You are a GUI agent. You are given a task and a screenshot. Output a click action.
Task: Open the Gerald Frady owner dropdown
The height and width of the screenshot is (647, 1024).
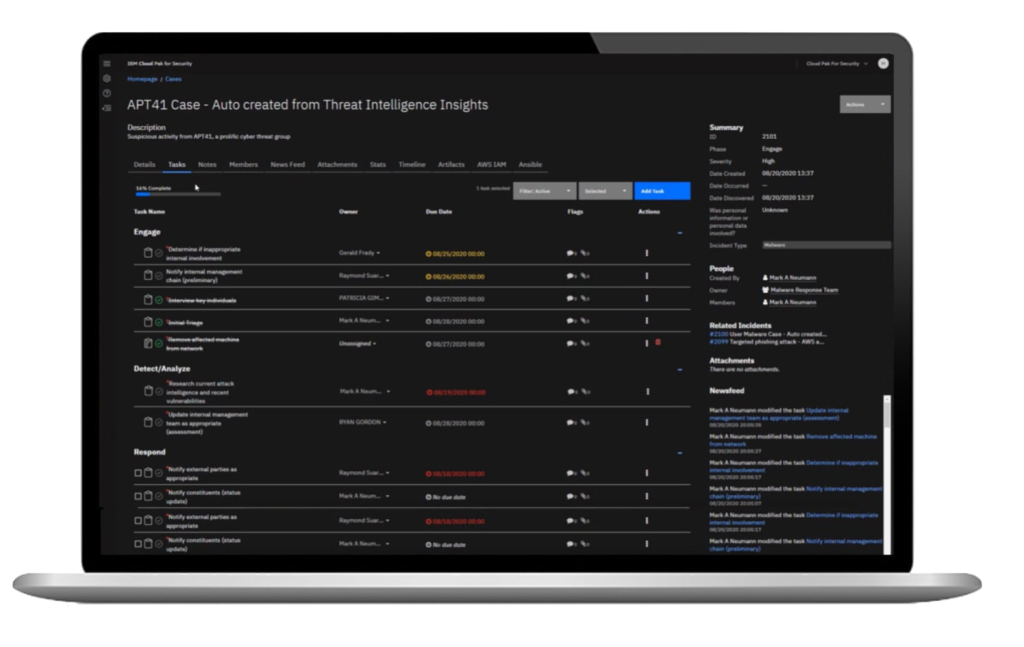point(359,253)
